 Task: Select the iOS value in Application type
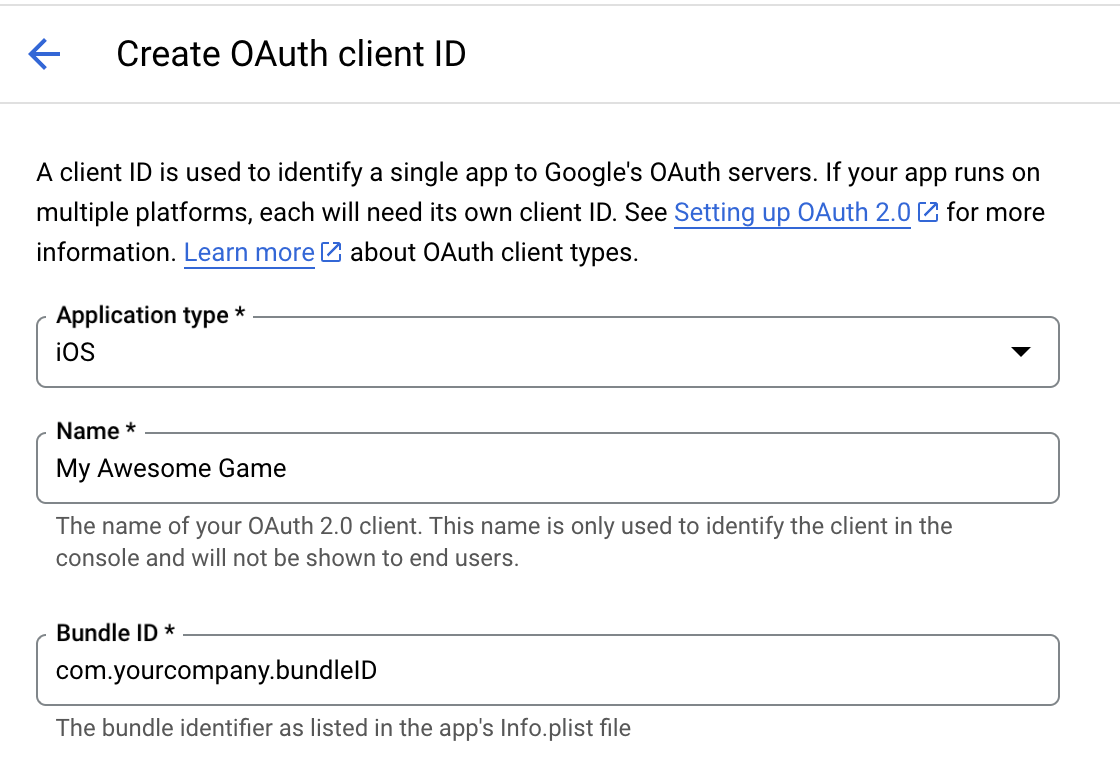[76, 352]
